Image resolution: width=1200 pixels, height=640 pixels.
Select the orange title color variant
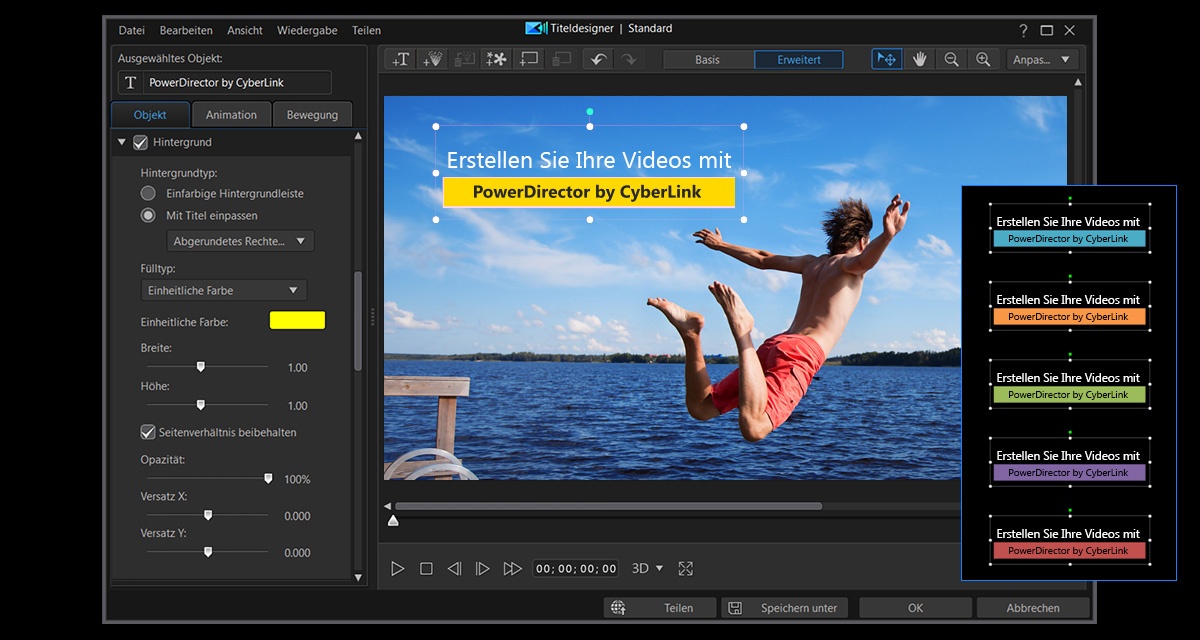coord(1068,316)
